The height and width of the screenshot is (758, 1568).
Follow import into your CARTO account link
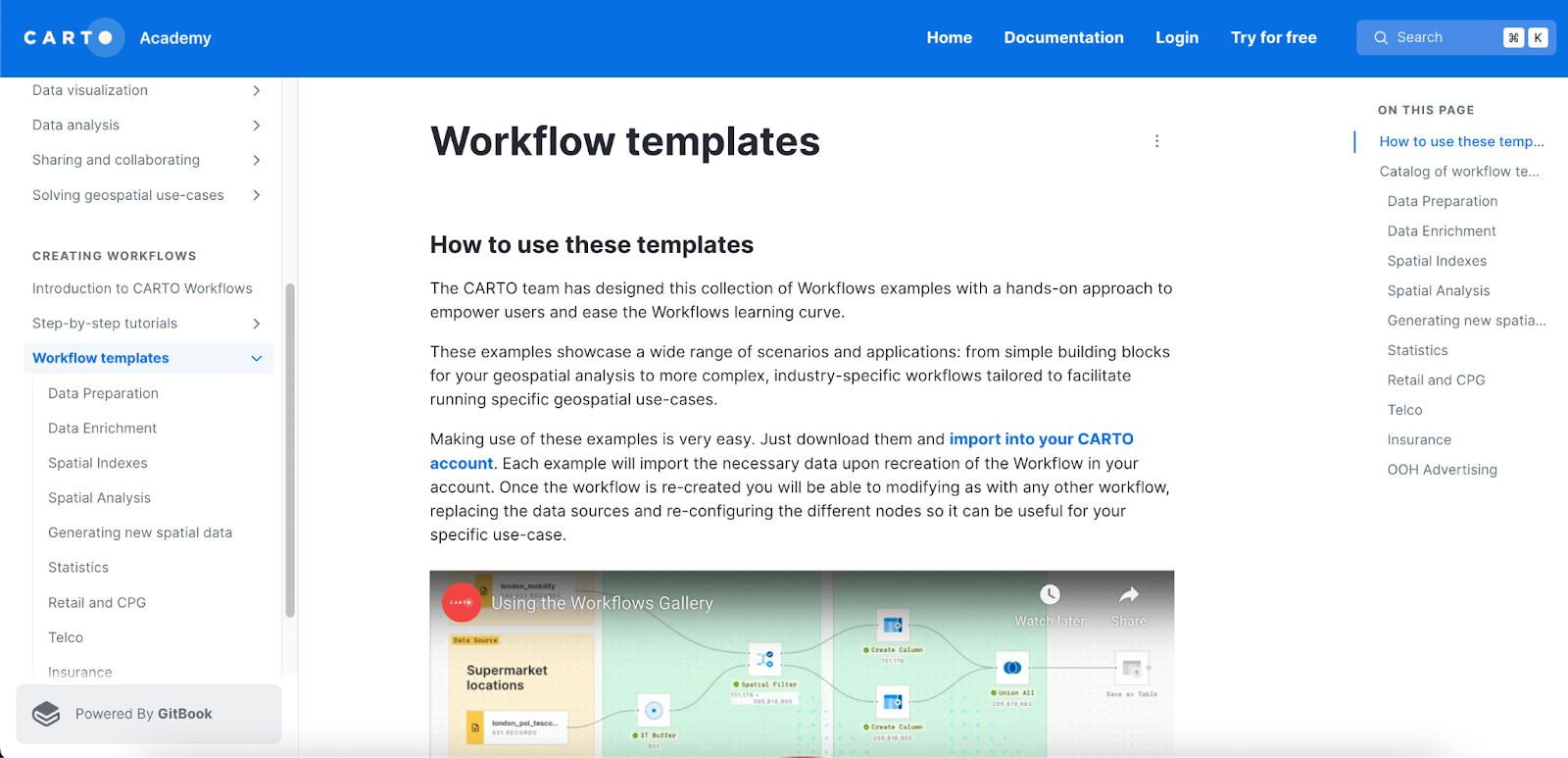(x=1041, y=439)
